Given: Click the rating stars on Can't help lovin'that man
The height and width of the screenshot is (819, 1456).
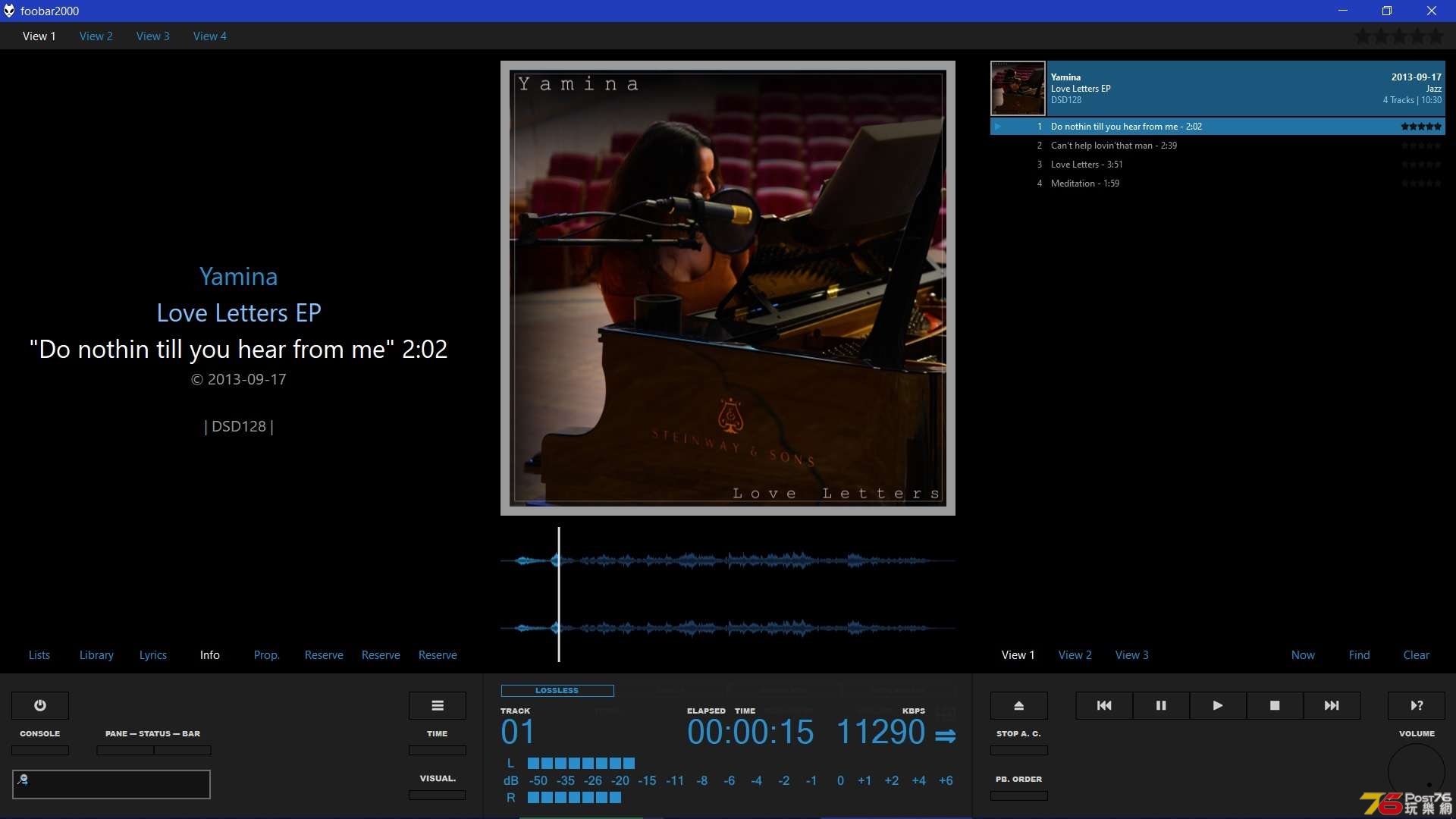Looking at the screenshot, I should click(1421, 146).
